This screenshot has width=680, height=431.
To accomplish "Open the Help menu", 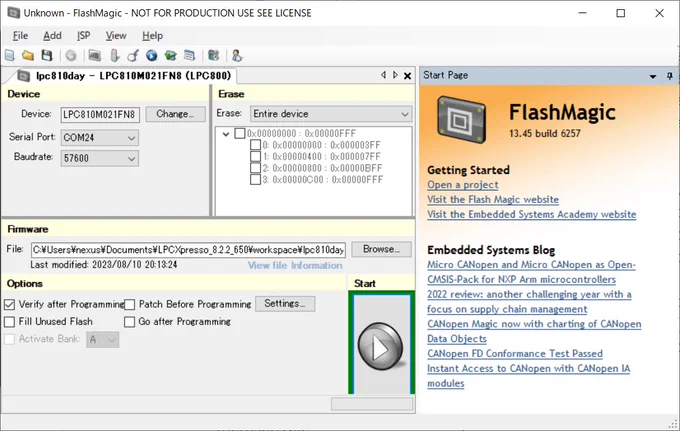I will 152,36.
